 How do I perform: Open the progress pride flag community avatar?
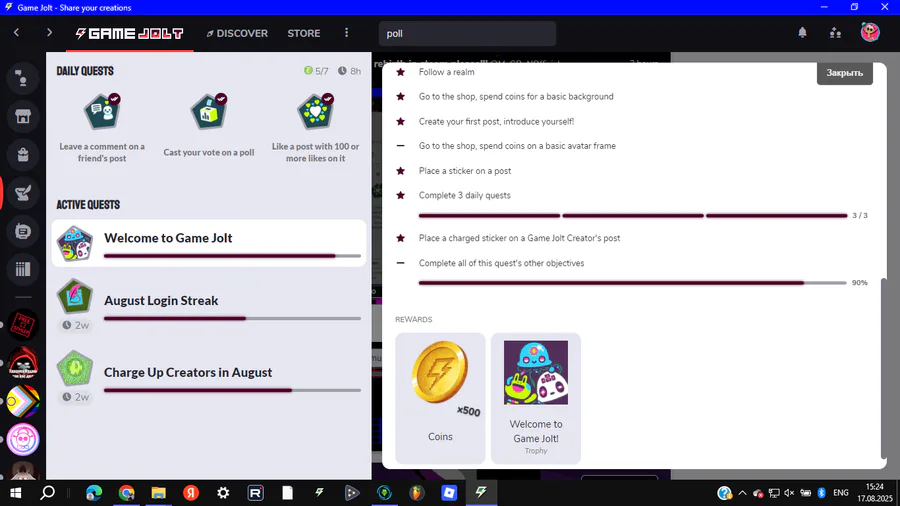click(23, 401)
